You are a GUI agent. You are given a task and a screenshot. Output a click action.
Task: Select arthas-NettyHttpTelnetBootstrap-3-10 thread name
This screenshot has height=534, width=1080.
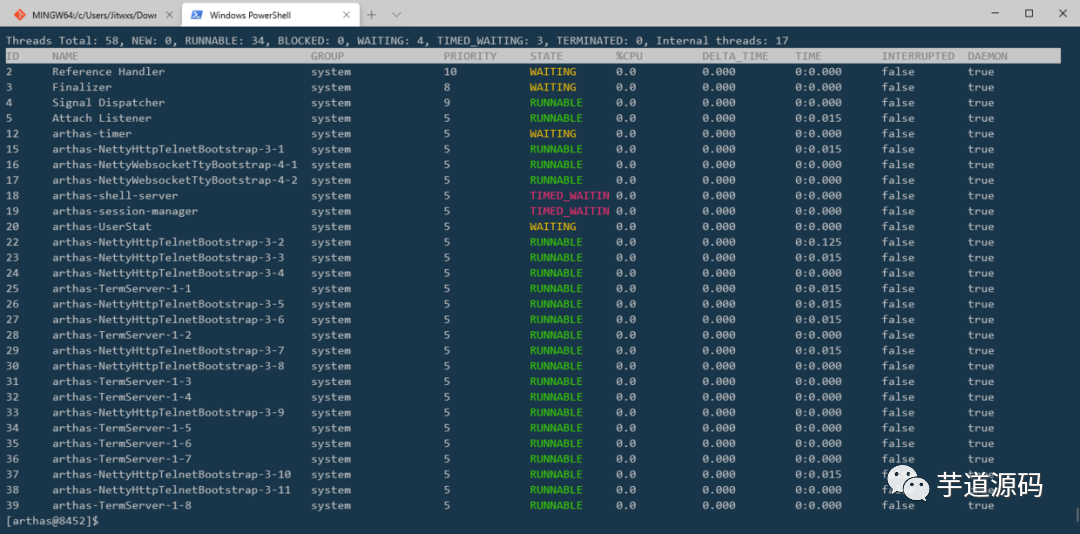pyautogui.click(x=172, y=475)
